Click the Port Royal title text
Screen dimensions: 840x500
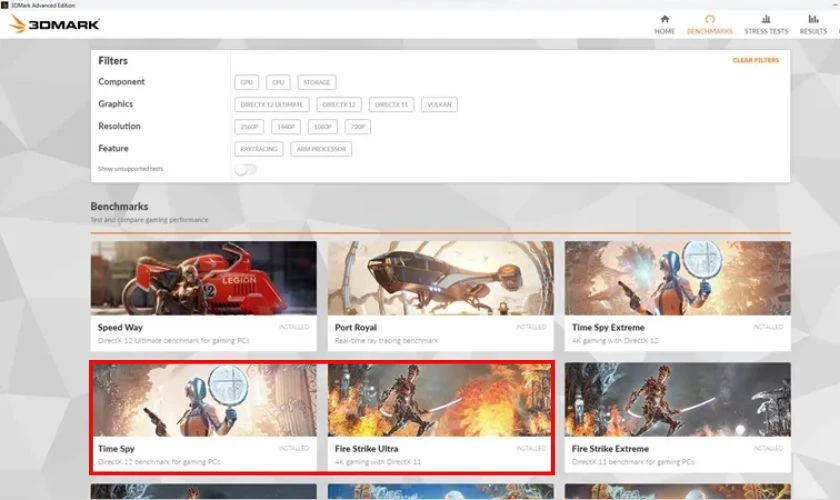[x=356, y=327]
